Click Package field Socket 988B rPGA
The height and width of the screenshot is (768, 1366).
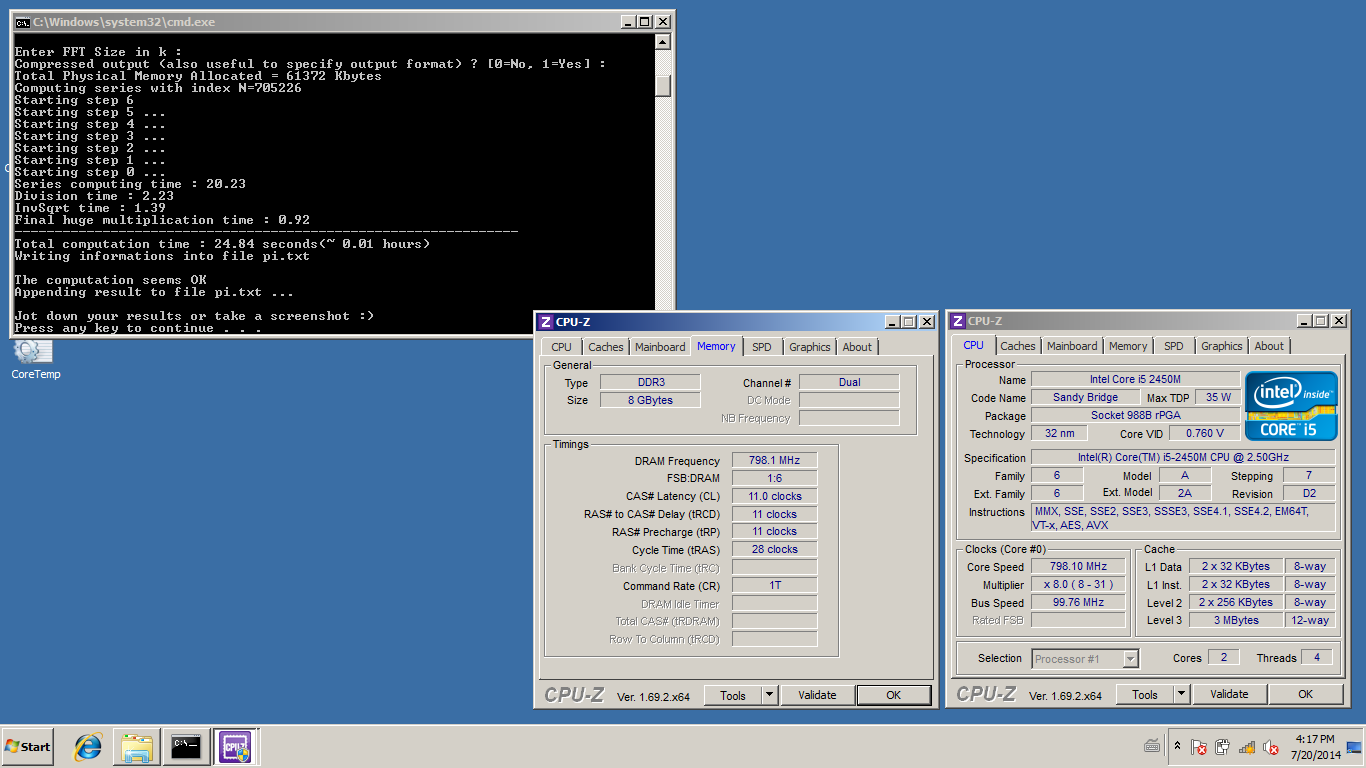pos(1135,416)
